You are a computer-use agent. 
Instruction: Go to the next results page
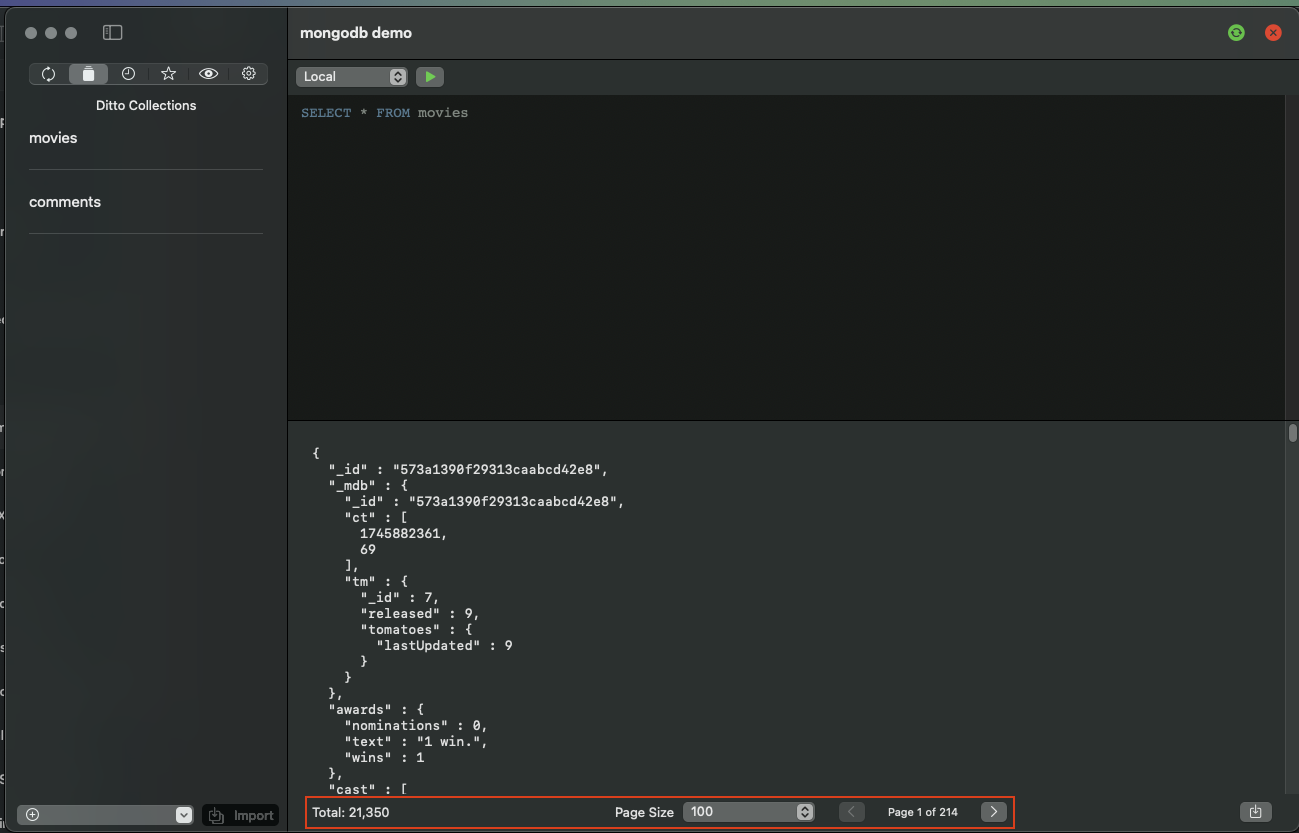993,812
